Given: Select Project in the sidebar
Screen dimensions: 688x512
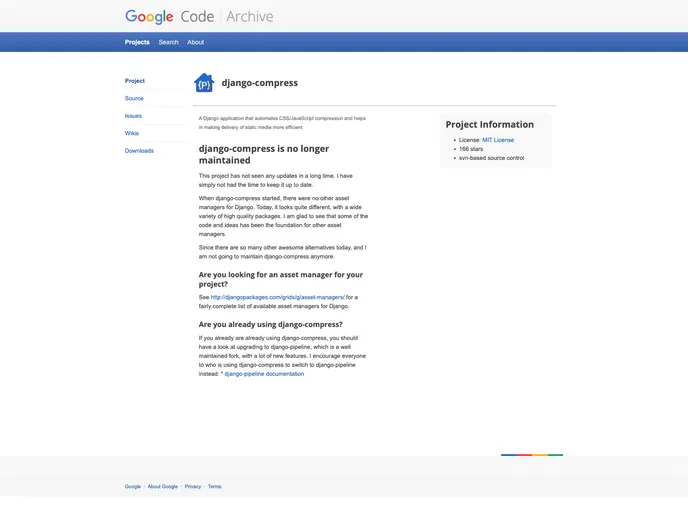Looking at the screenshot, I should point(135,81).
